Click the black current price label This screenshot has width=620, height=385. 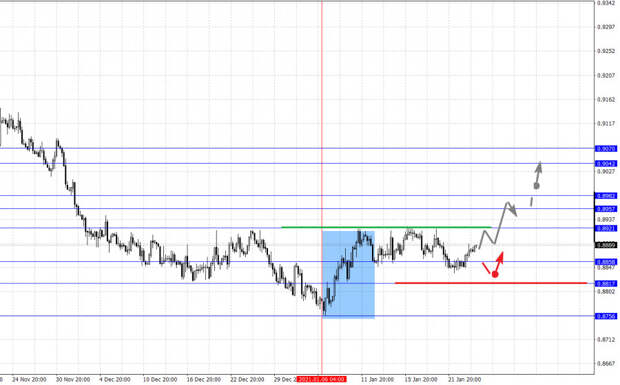click(x=606, y=245)
